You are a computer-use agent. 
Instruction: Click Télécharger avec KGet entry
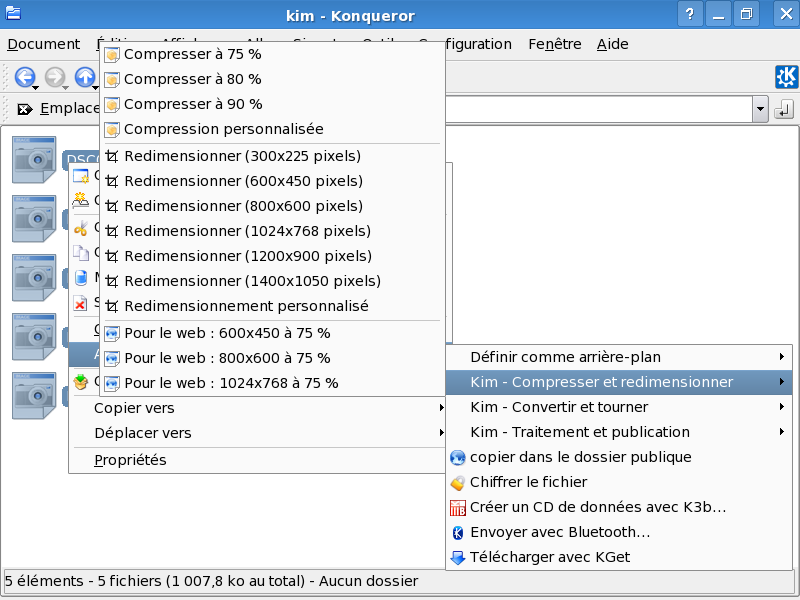(x=619, y=557)
